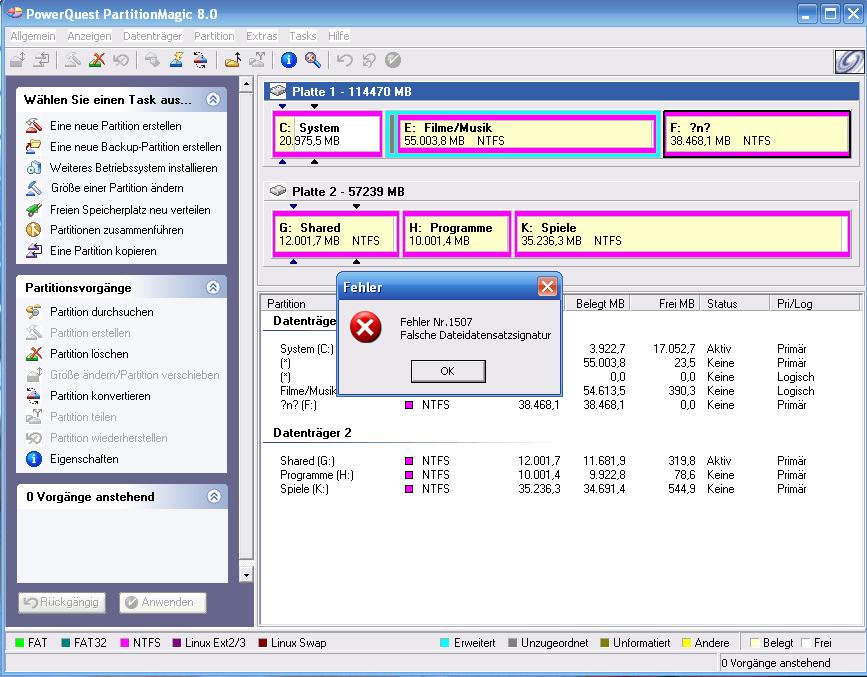Viewport: 867px width, 677px height.
Task: Click the format partition lightning toolbar icon
Action: [x=176, y=60]
